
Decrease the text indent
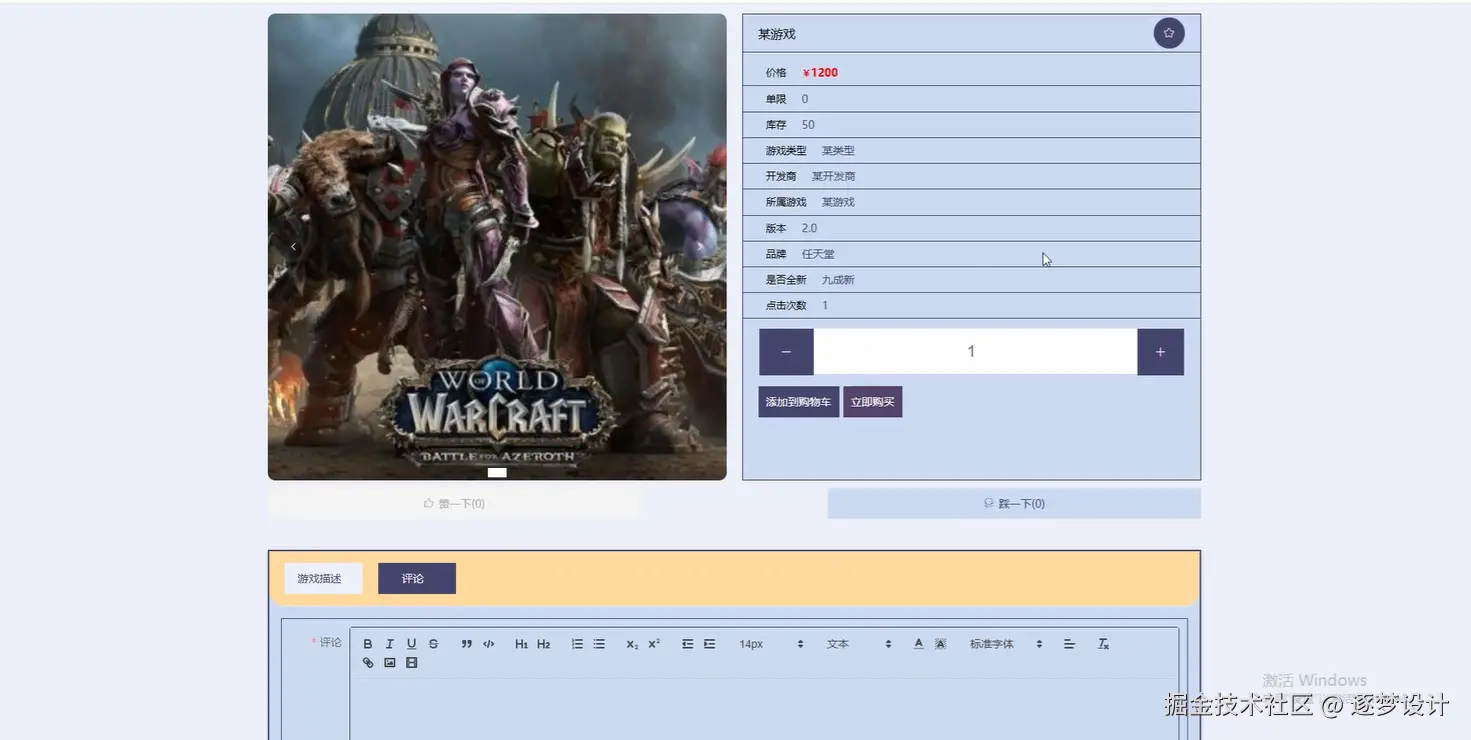coord(688,644)
